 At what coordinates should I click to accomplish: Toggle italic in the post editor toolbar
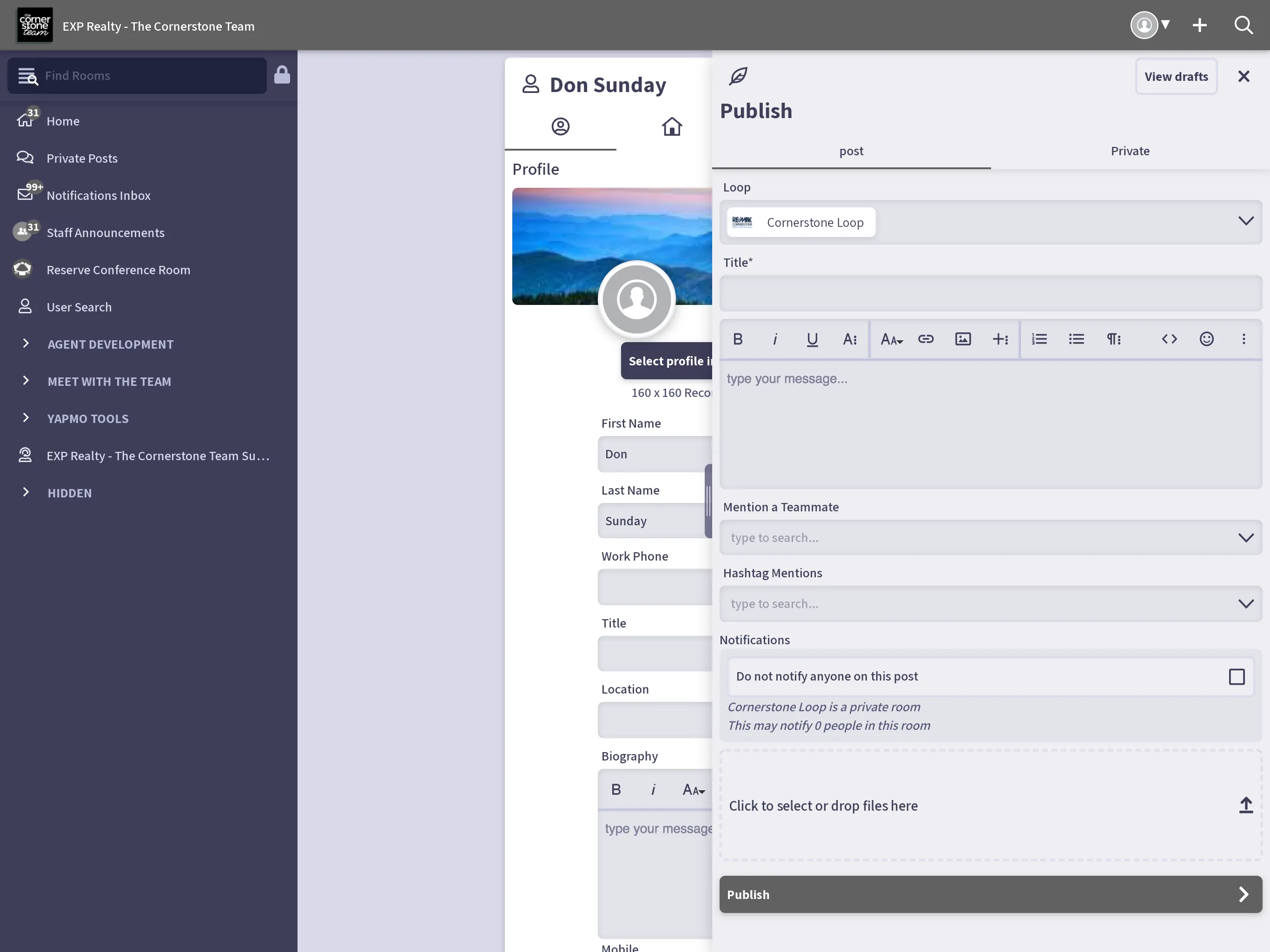(775, 339)
